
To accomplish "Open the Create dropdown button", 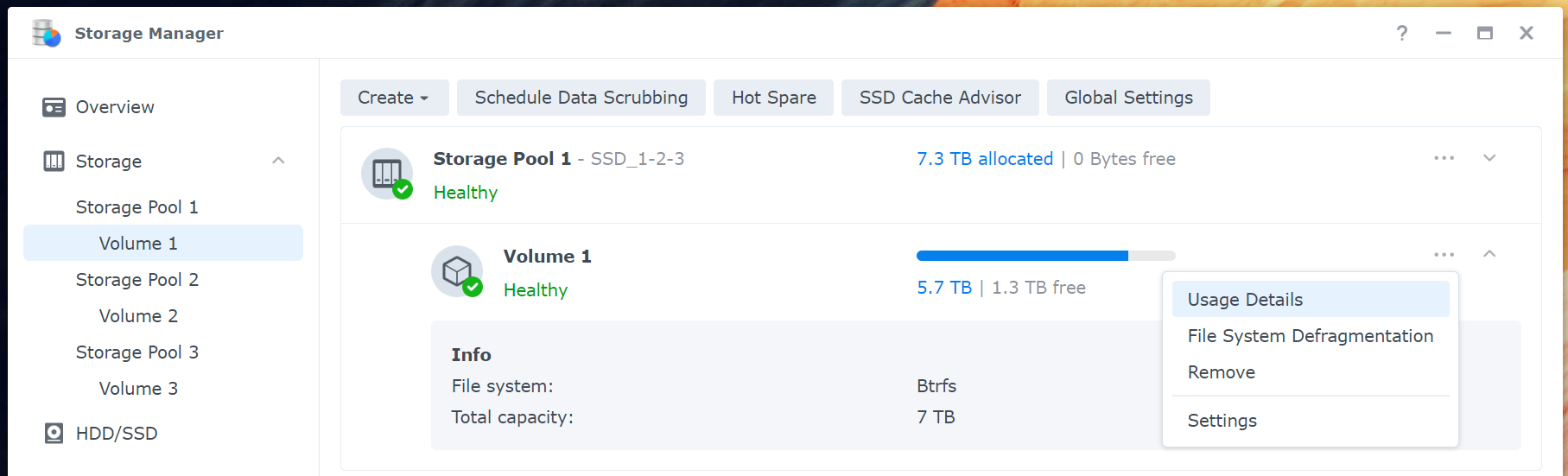I will (x=394, y=98).
